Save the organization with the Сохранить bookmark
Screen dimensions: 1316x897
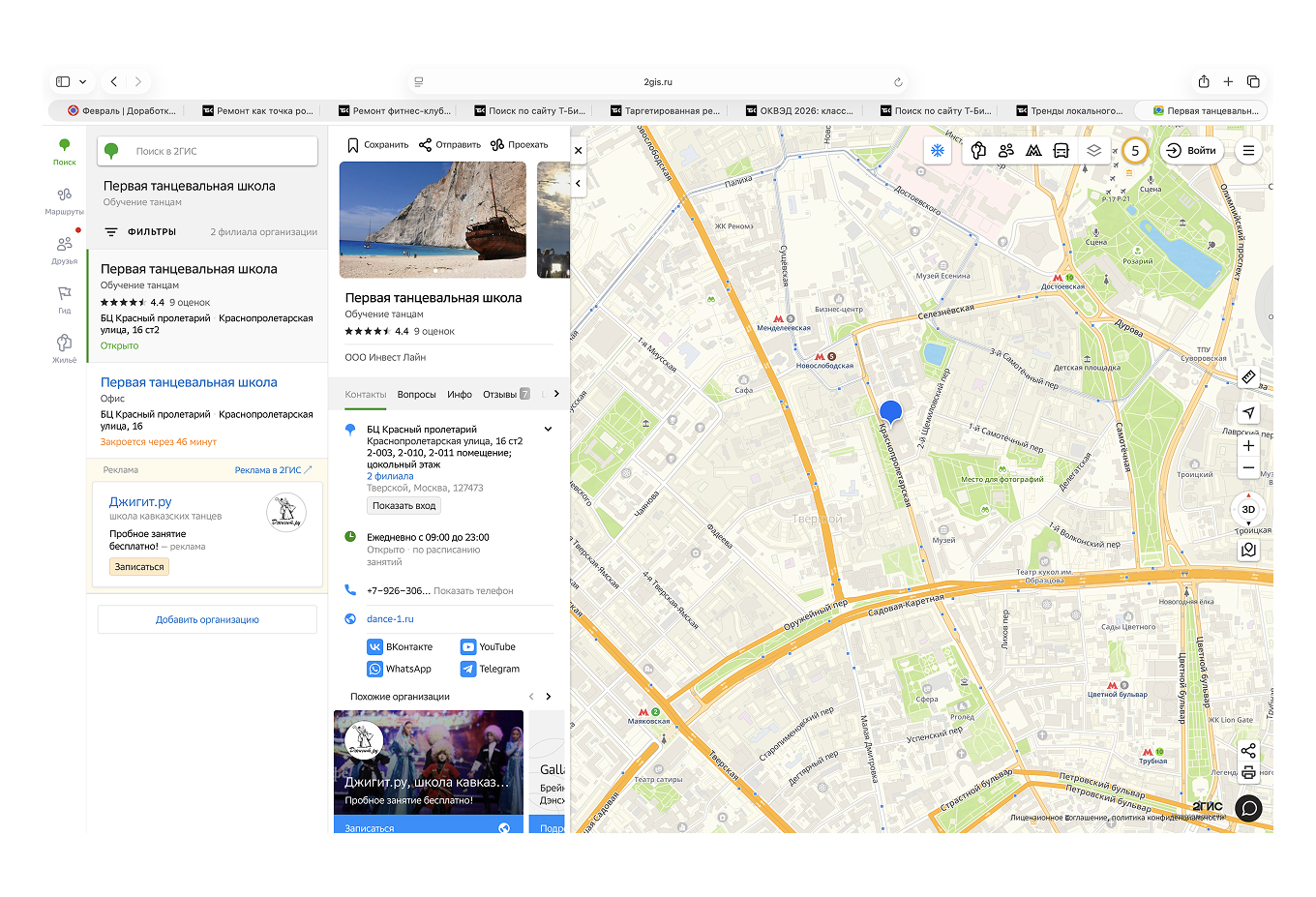pos(377,145)
